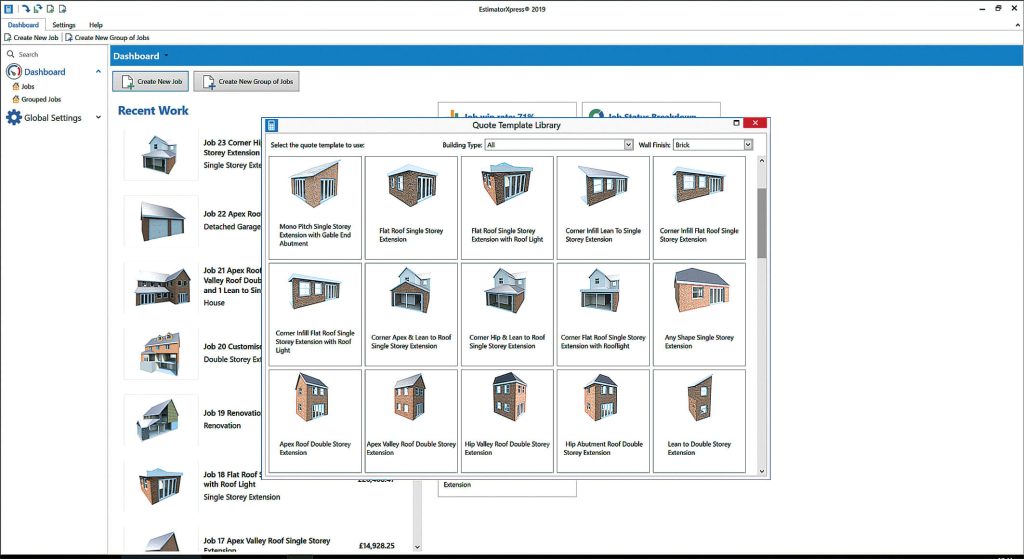Collapse the Dashboard sidebar section chevron
The height and width of the screenshot is (559, 1024).
[x=99, y=71]
